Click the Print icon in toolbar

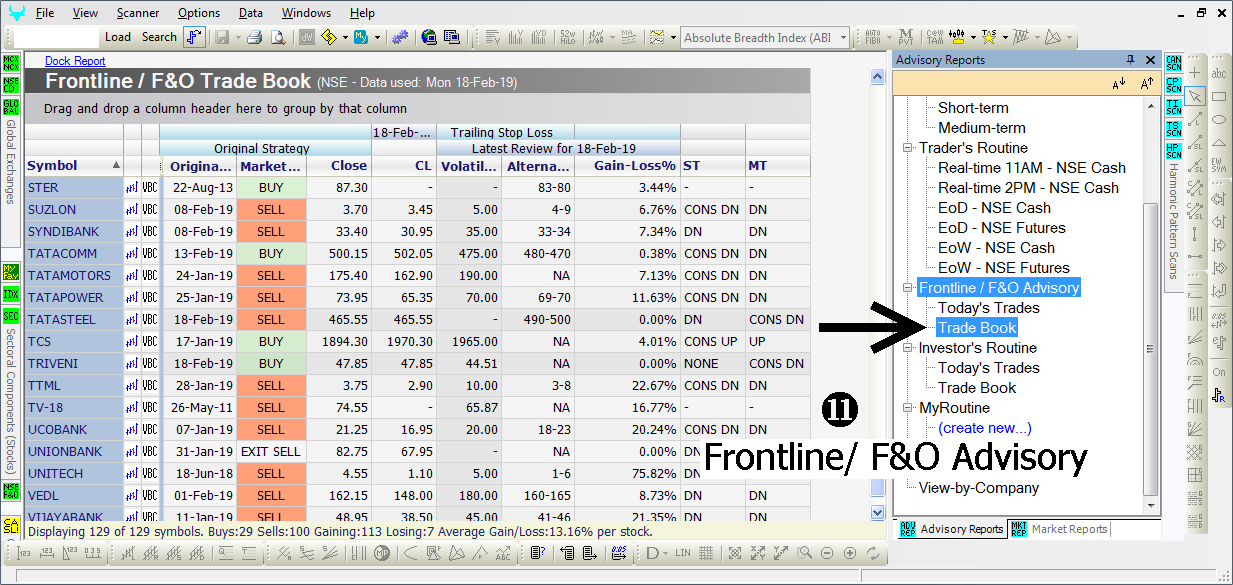(254, 37)
